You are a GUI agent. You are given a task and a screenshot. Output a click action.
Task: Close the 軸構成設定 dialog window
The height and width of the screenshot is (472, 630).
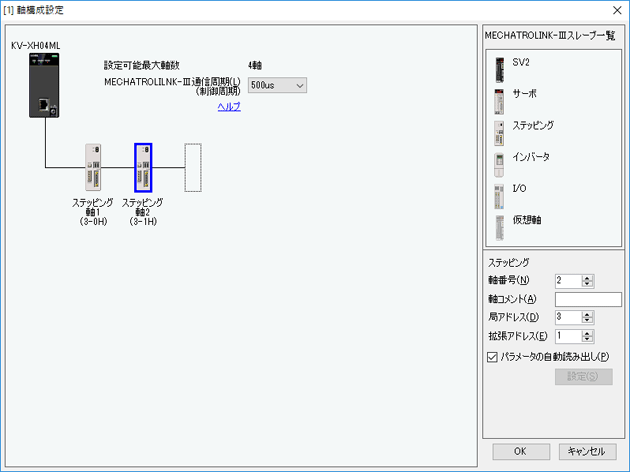tap(617, 10)
